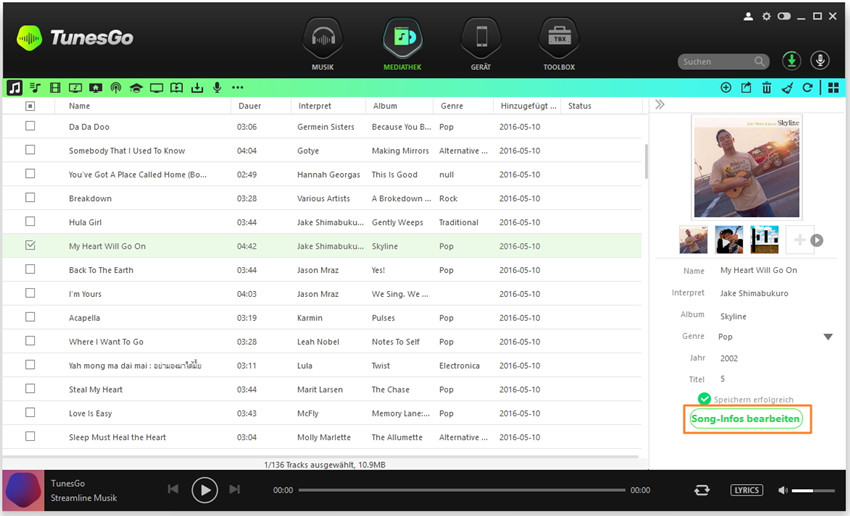Open the Movies film strip category
The image size is (850, 516).
[x=55, y=87]
